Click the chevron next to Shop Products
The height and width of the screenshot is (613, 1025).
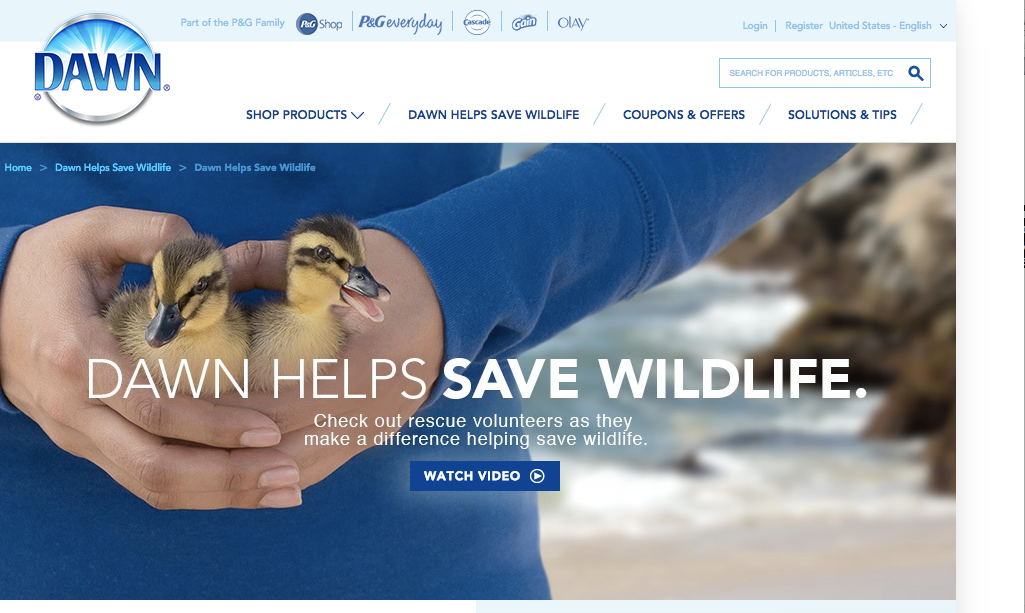coord(357,115)
